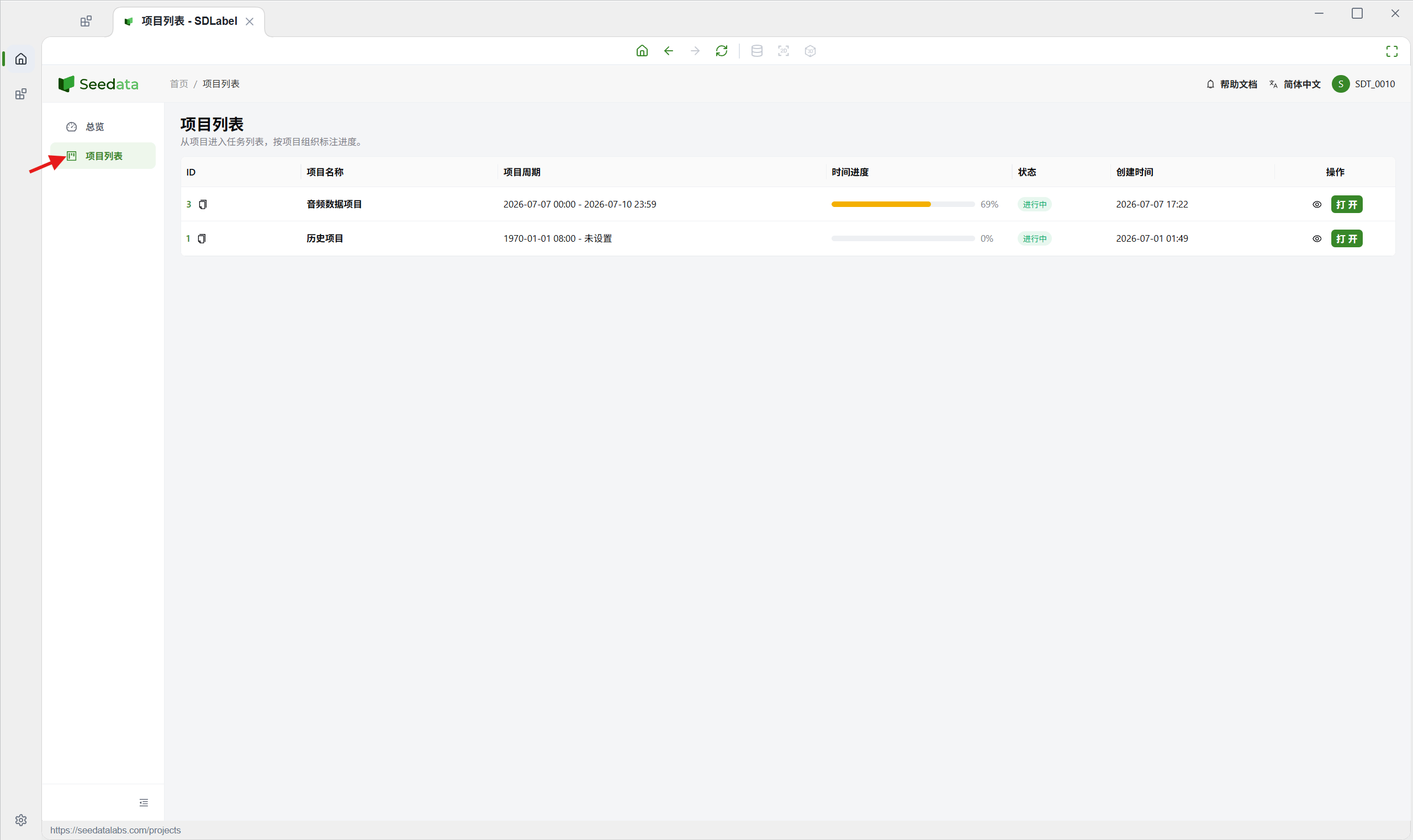Screen dimensions: 1413x840
Task: Click the 操作 column header
Action: 1335,172
